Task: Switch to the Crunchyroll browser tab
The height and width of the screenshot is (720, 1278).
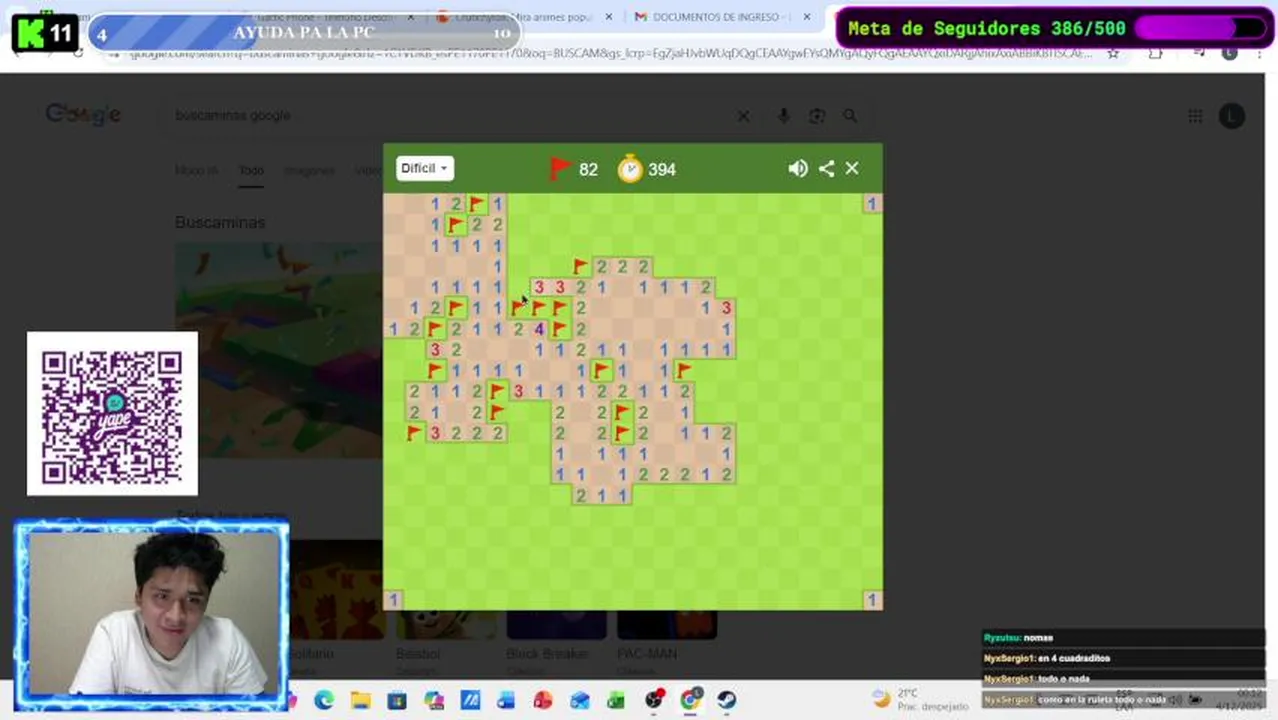Action: click(524, 17)
